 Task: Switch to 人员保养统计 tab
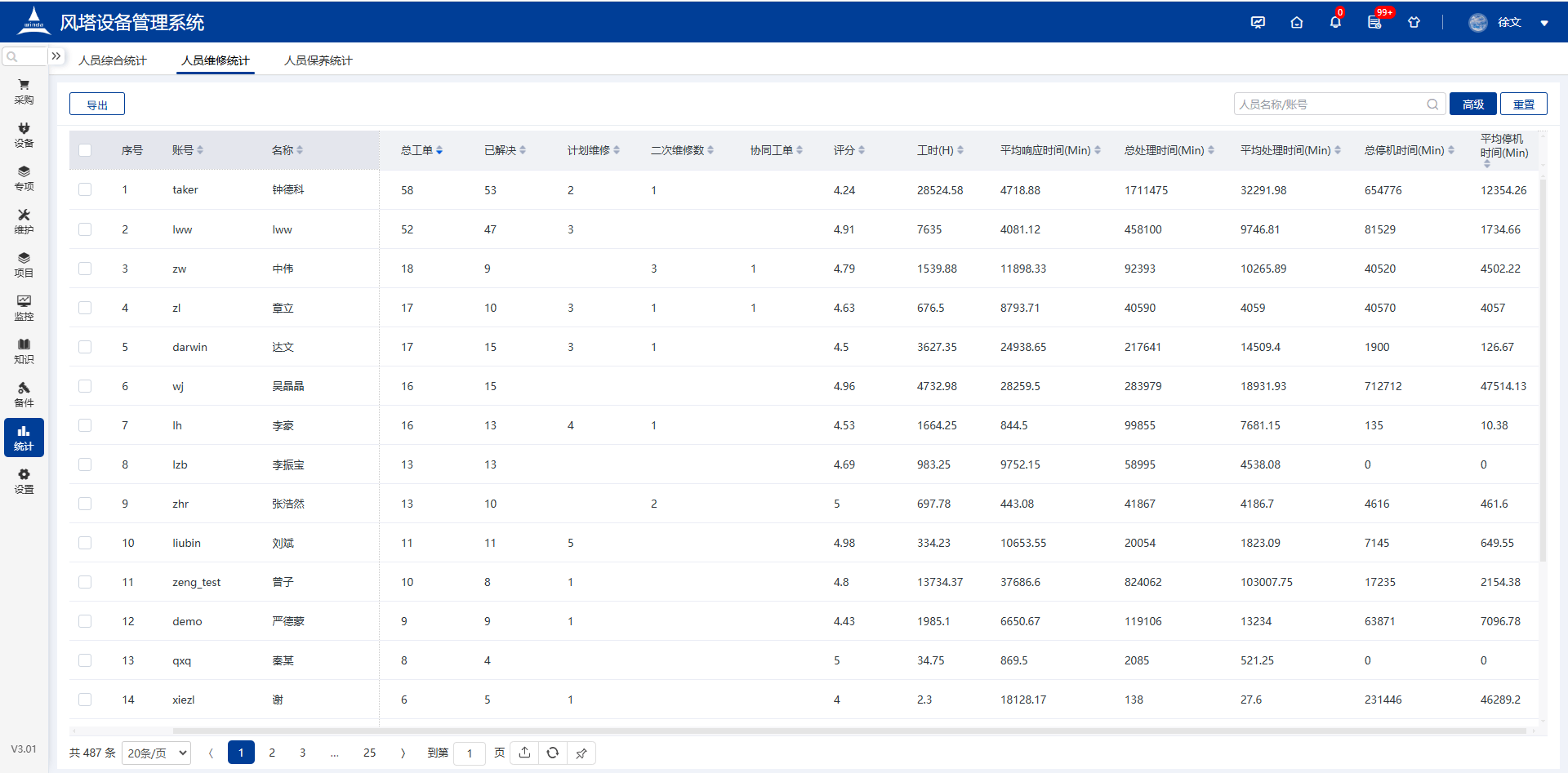pyautogui.click(x=318, y=60)
